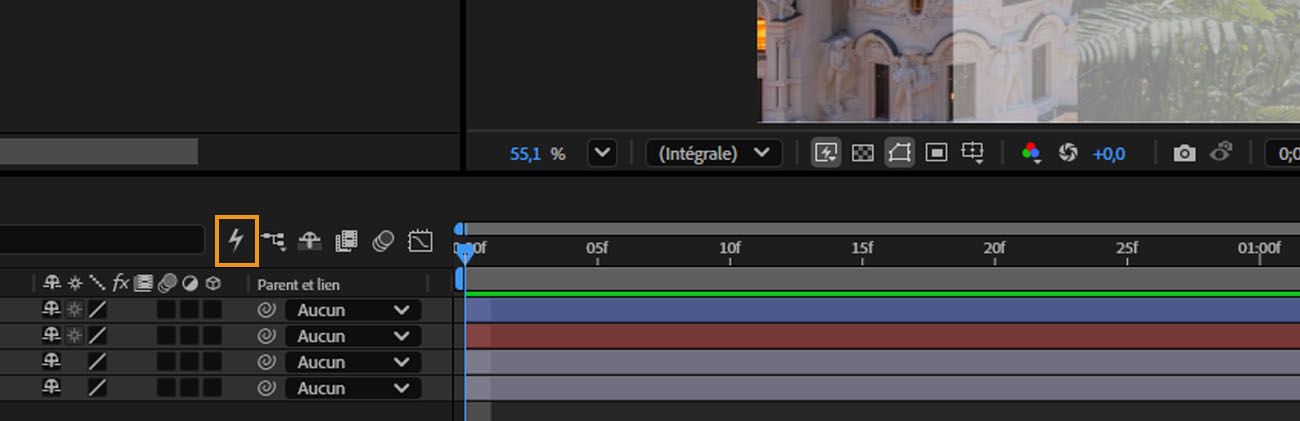Switch quality setting on third layer row

(97, 362)
